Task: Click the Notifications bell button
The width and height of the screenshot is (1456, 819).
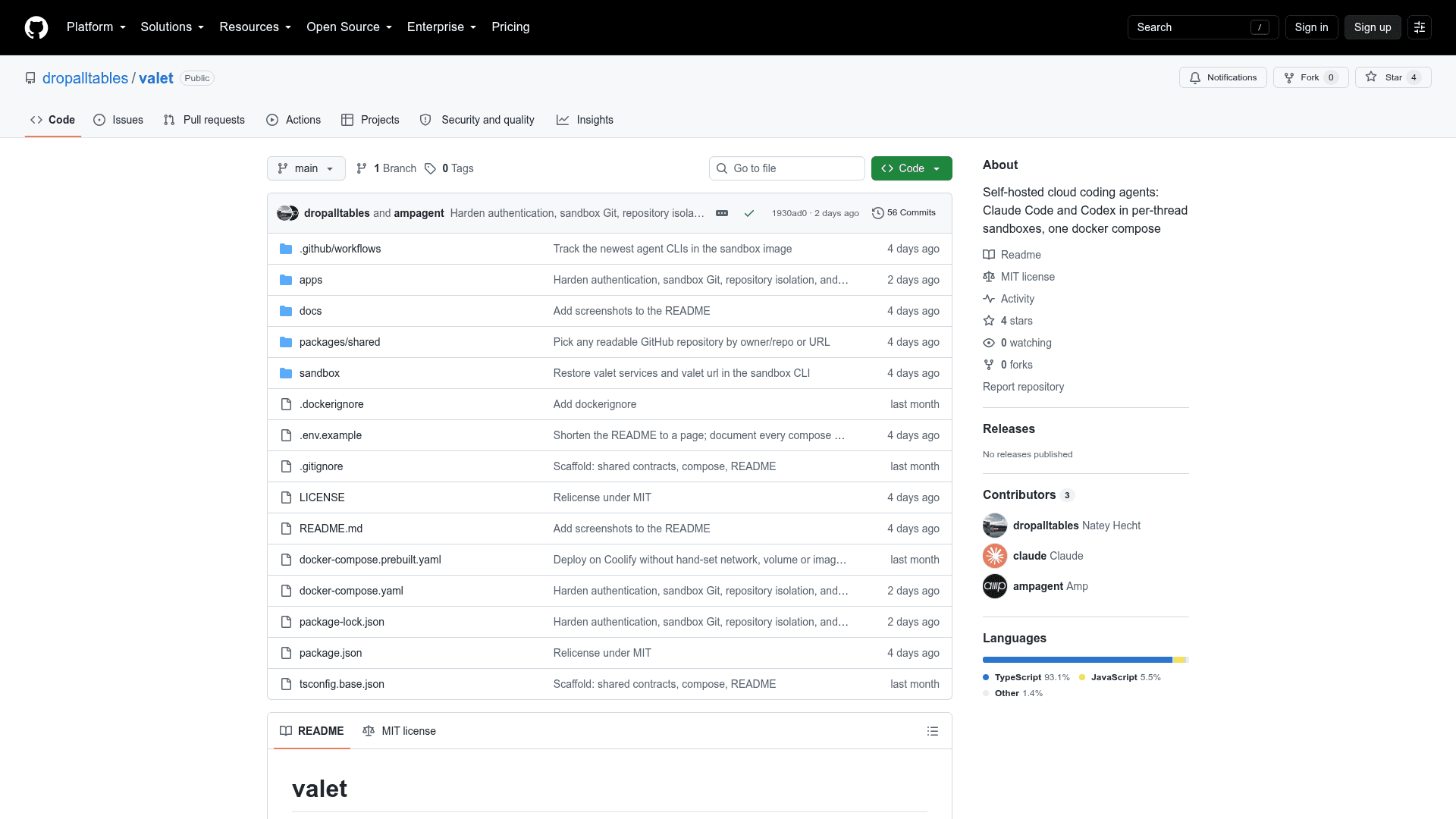Action: [x=1222, y=77]
